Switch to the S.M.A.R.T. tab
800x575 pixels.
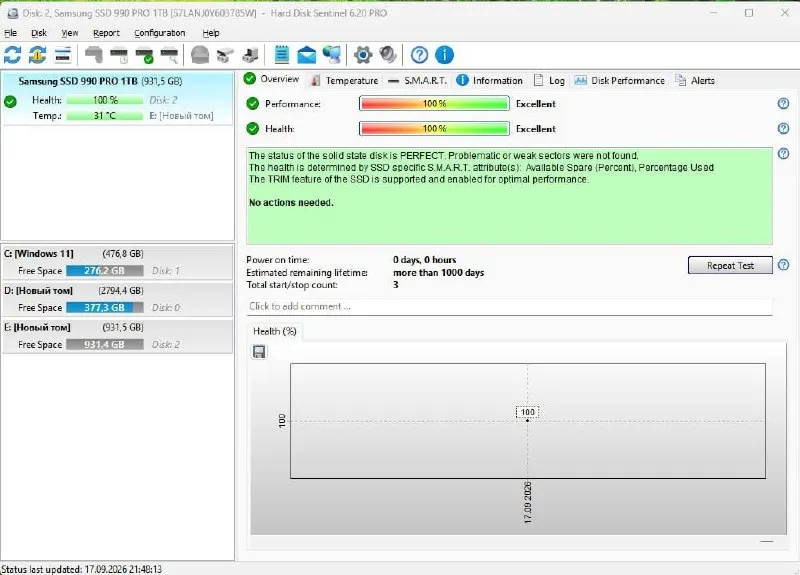click(x=417, y=81)
